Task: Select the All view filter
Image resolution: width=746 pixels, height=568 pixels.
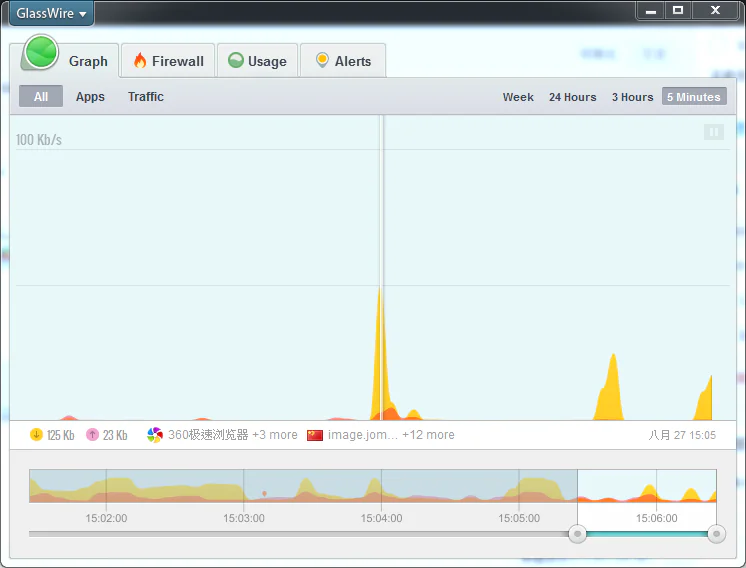Action: tap(41, 97)
